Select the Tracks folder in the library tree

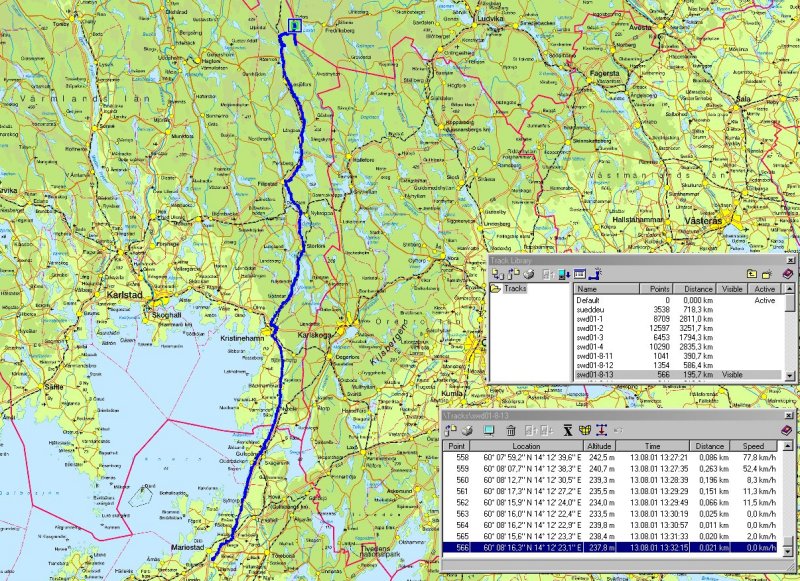tap(515, 289)
